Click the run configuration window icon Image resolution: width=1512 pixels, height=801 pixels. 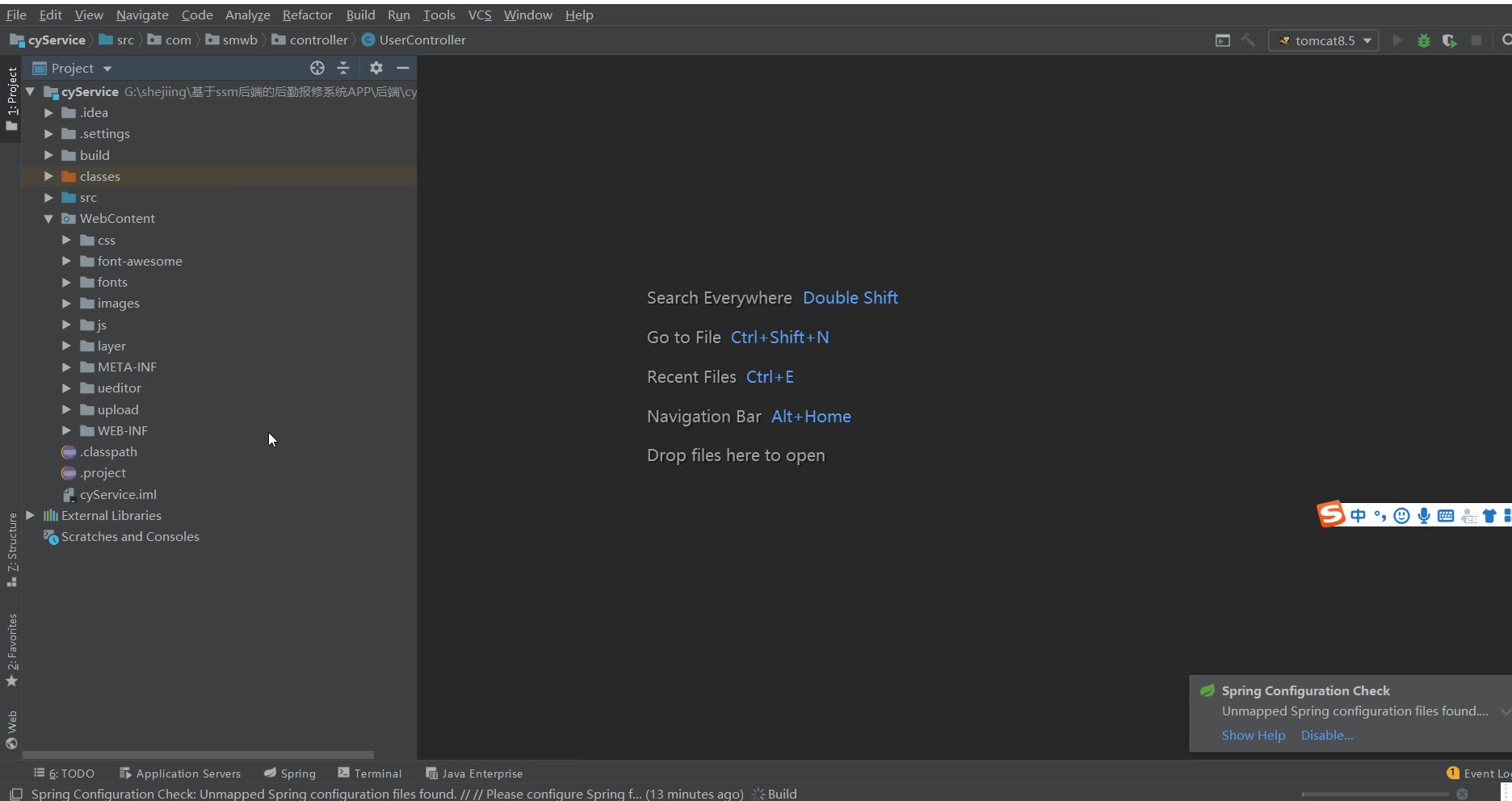(1223, 40)
